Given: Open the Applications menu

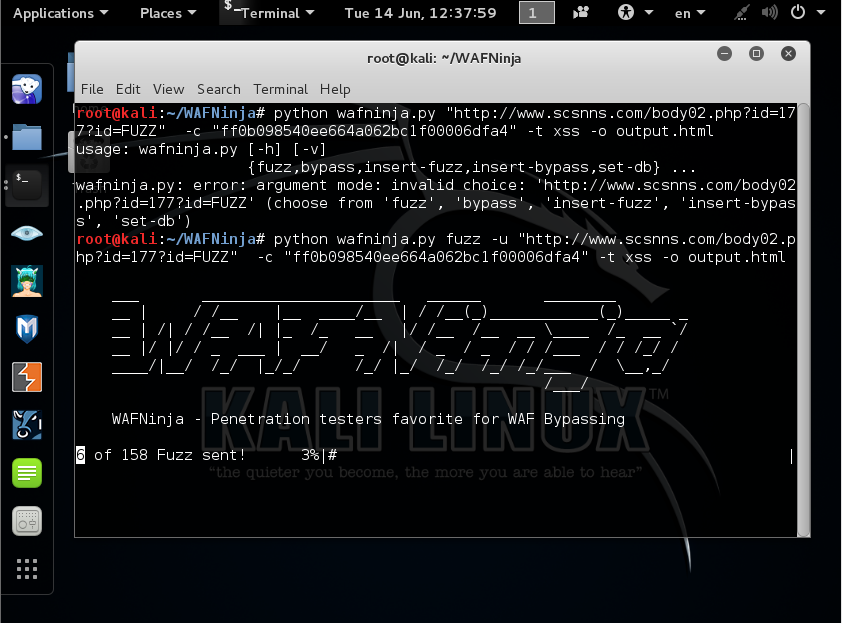Looking at the screenshot, I should click(60, 13).
